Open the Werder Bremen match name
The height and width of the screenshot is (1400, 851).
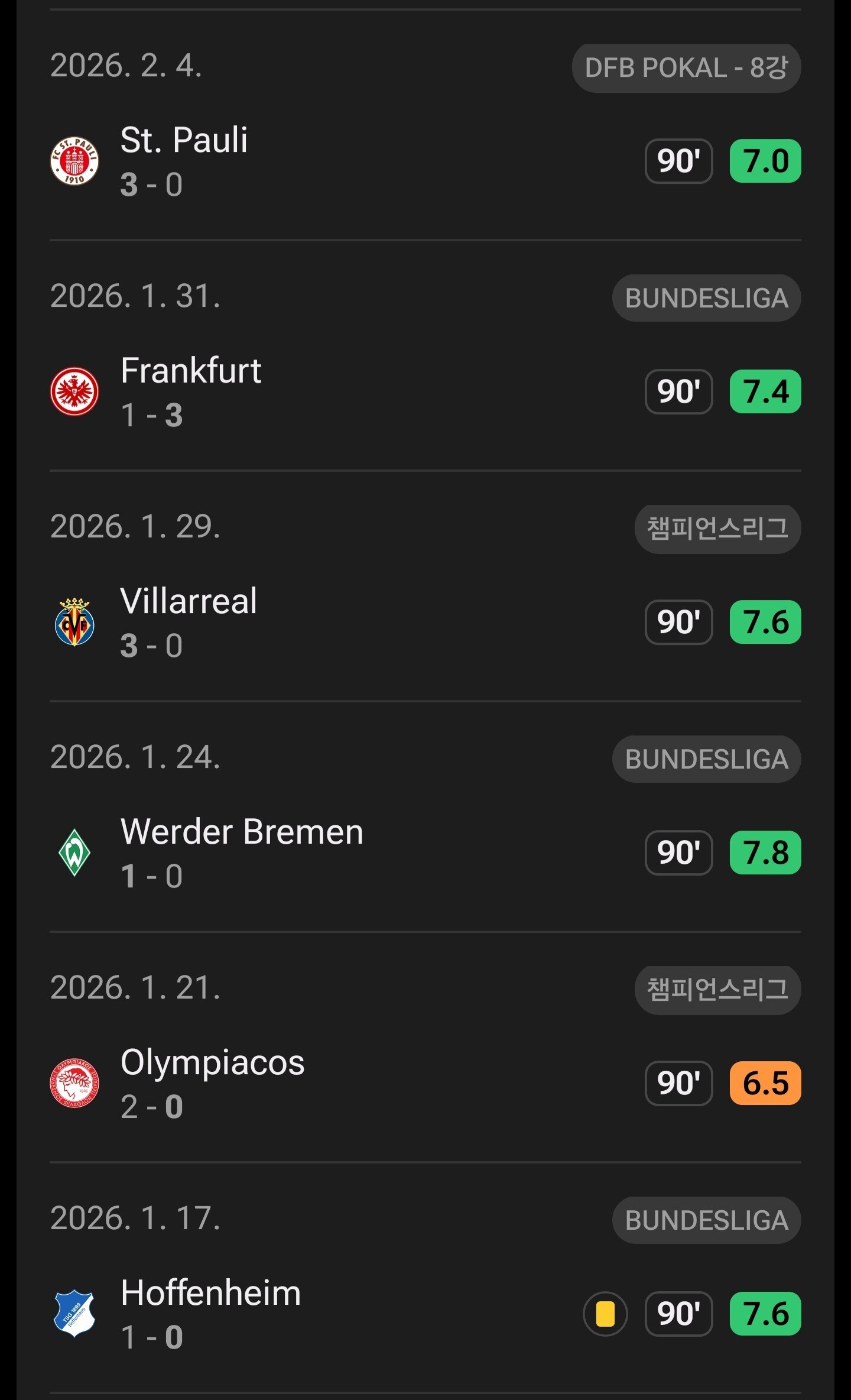[x=242, y=832]
